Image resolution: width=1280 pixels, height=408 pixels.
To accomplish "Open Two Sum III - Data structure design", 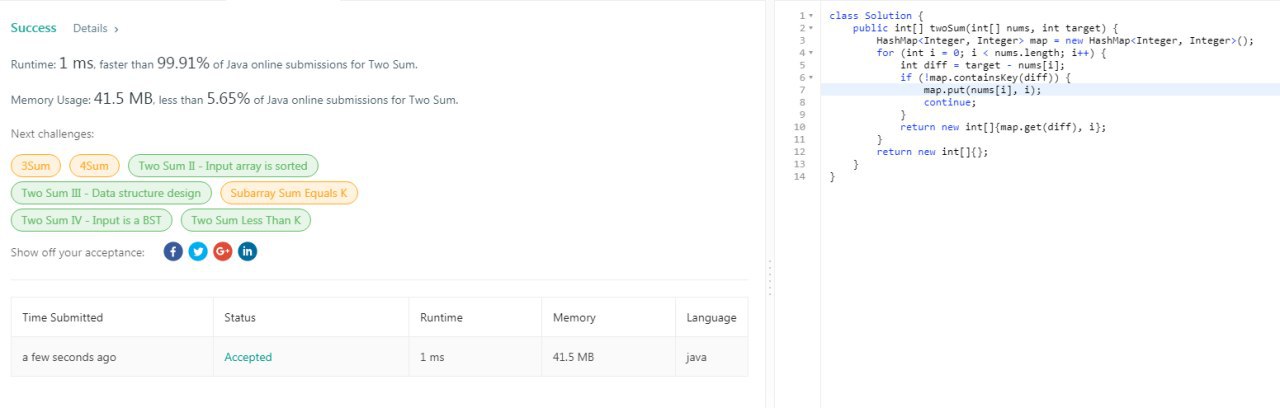I will 111,193.
